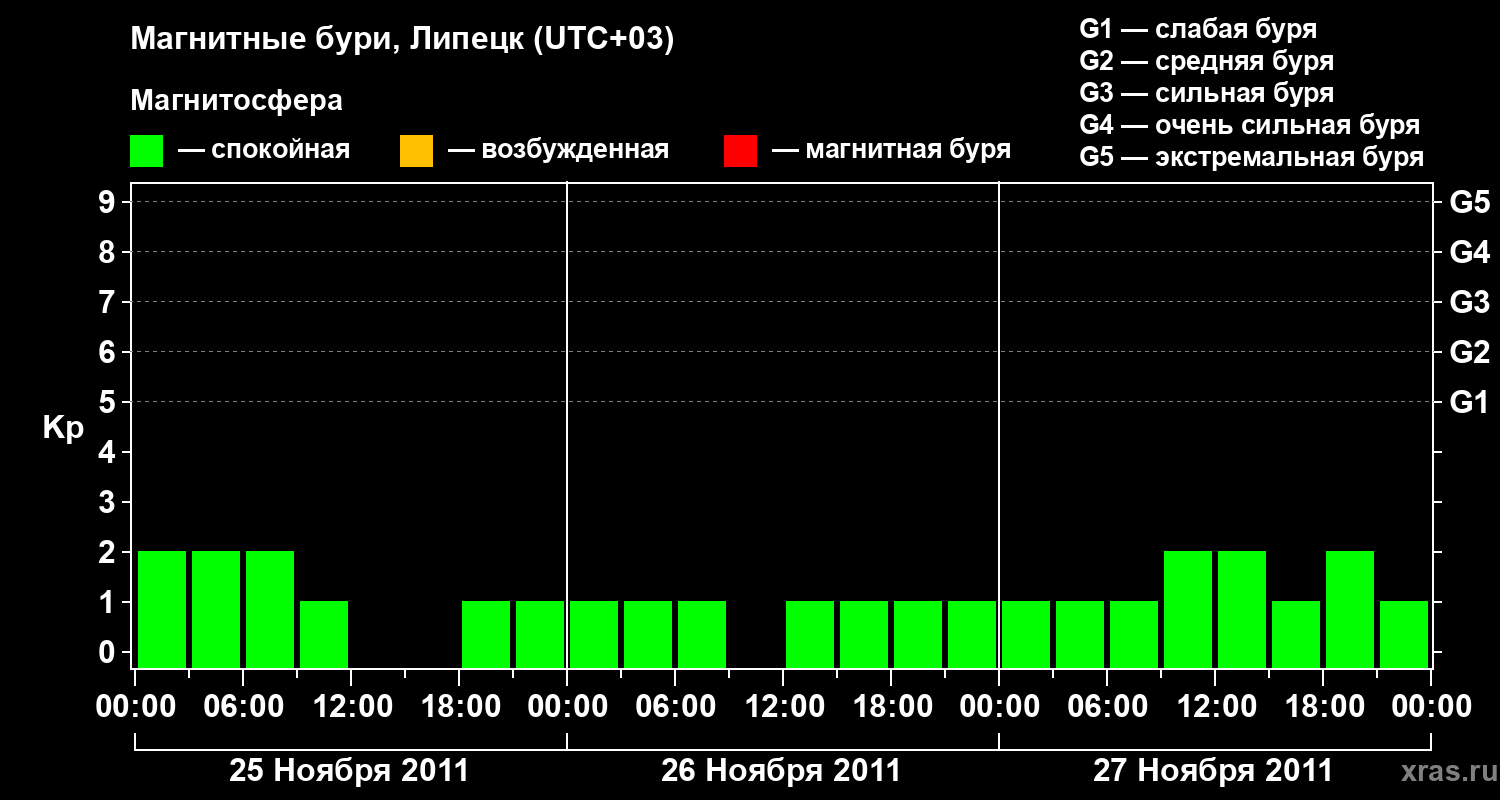The height and width of the screenshot is (800, 1500).
Task: Click the G3 label on right axis
Action: coord(1469,302)
